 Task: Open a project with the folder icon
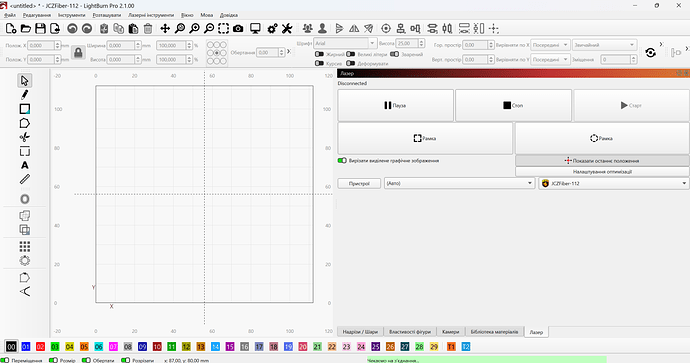pyautogui.click(x=26, y=29)
